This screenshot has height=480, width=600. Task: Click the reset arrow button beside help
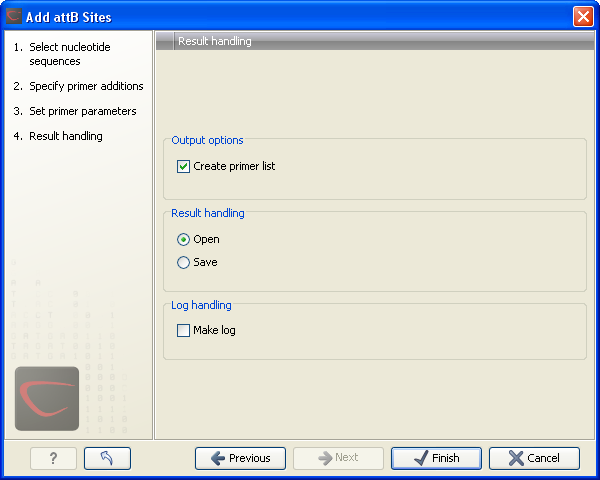click(x=107, y=458)
